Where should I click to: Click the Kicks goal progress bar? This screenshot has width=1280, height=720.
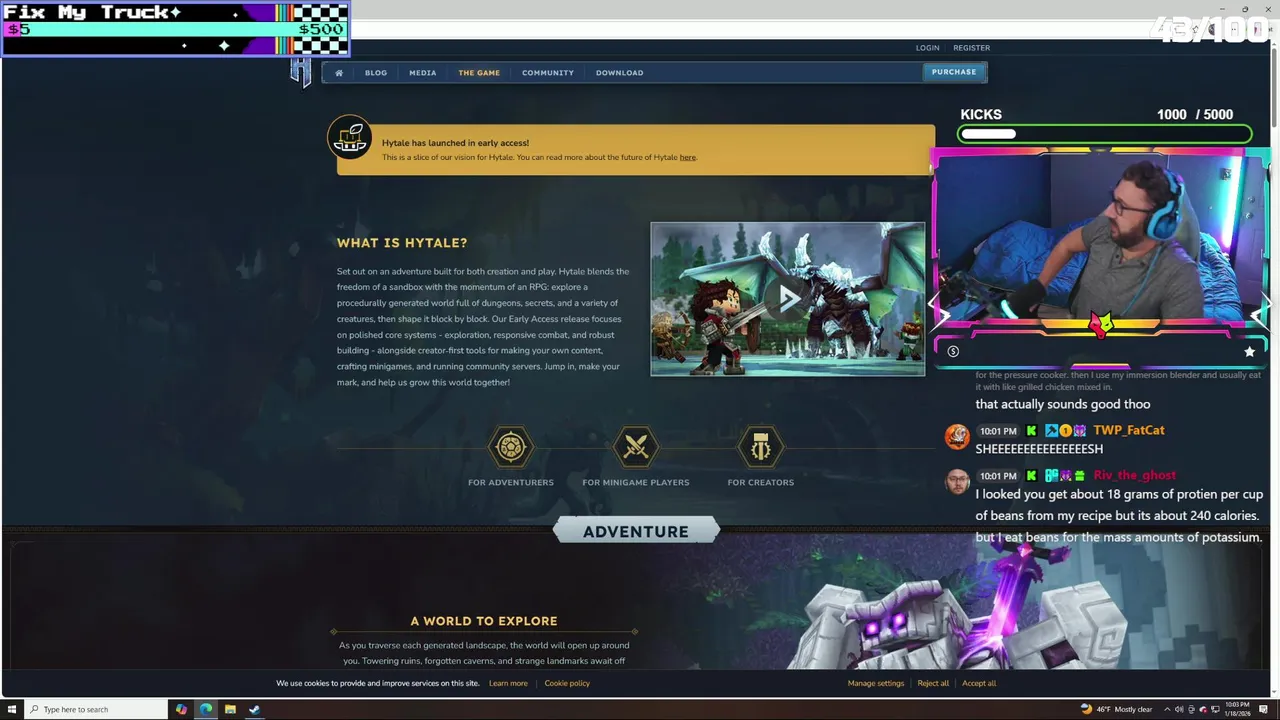[1105, 134]
